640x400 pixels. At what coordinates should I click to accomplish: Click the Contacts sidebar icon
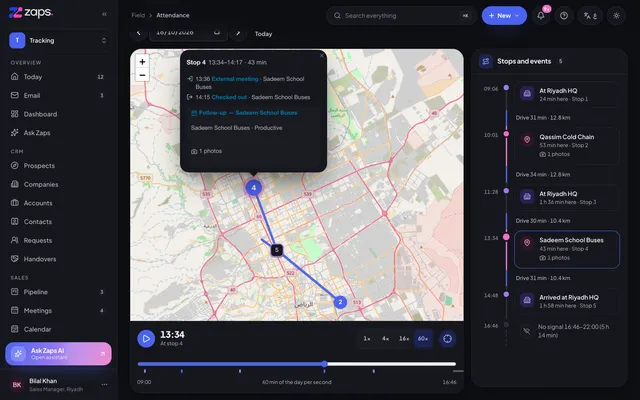(x=15, y=222)
